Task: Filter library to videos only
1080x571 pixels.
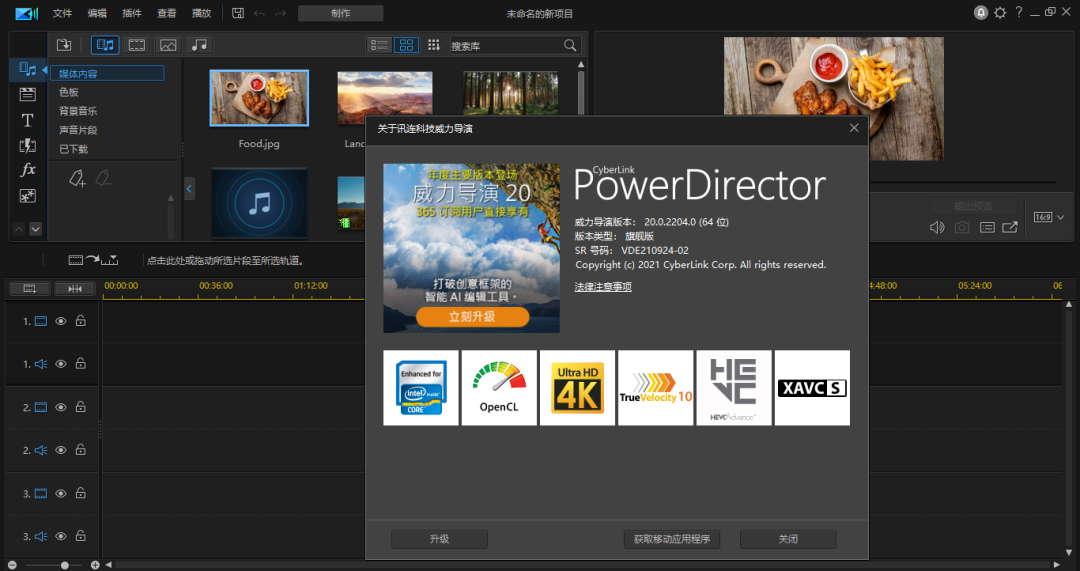Action: pos(137,45)
